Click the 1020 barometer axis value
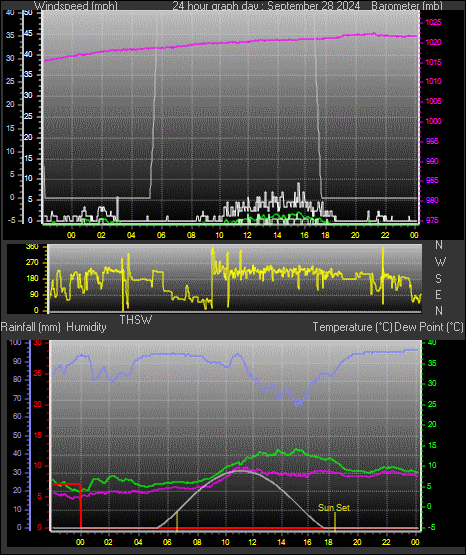The width and height of the screenshot is (466, 555). pos(433,42)
